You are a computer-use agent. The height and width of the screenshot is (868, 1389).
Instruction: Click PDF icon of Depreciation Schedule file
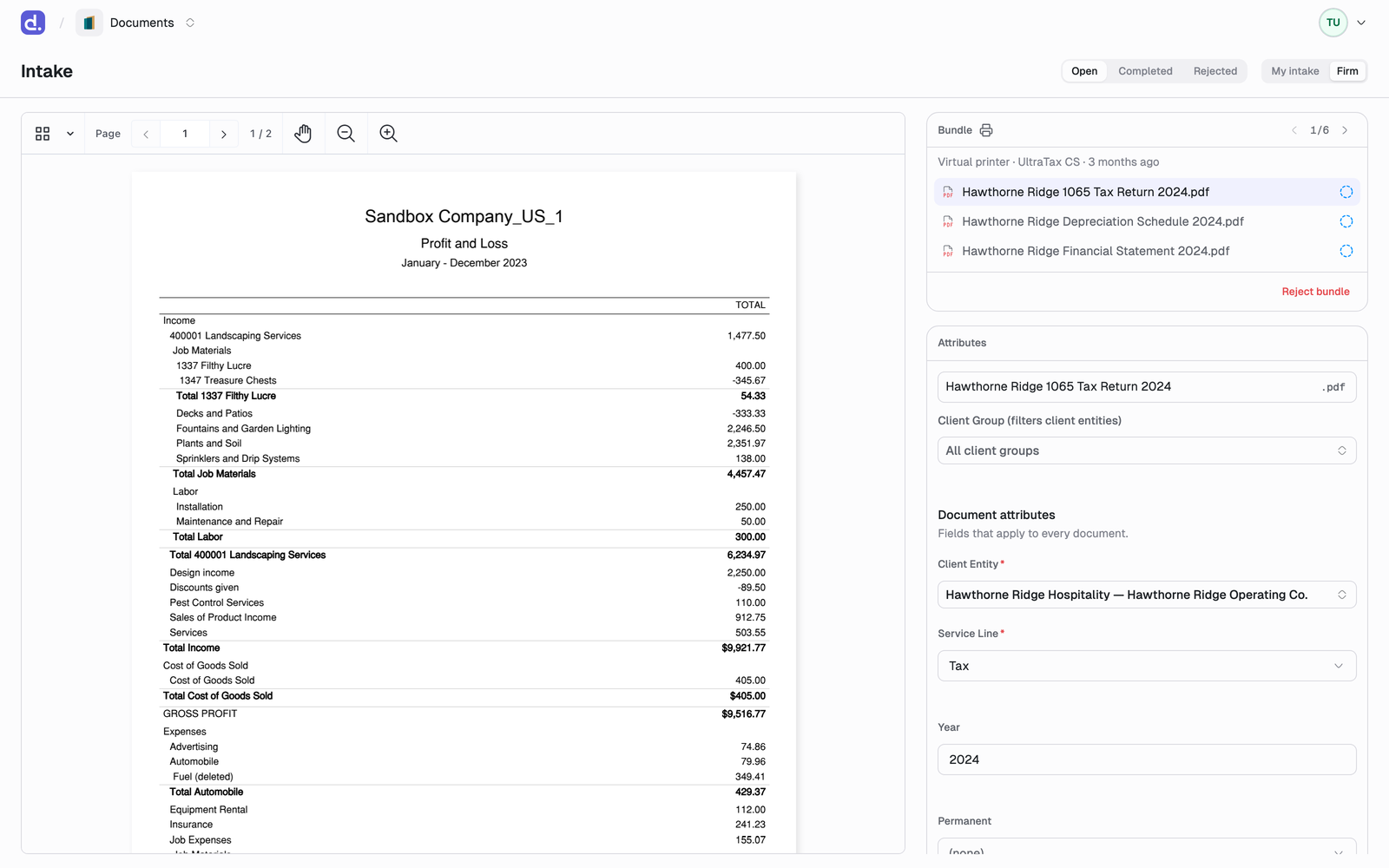pyautogui.click(x=948, y=221)
